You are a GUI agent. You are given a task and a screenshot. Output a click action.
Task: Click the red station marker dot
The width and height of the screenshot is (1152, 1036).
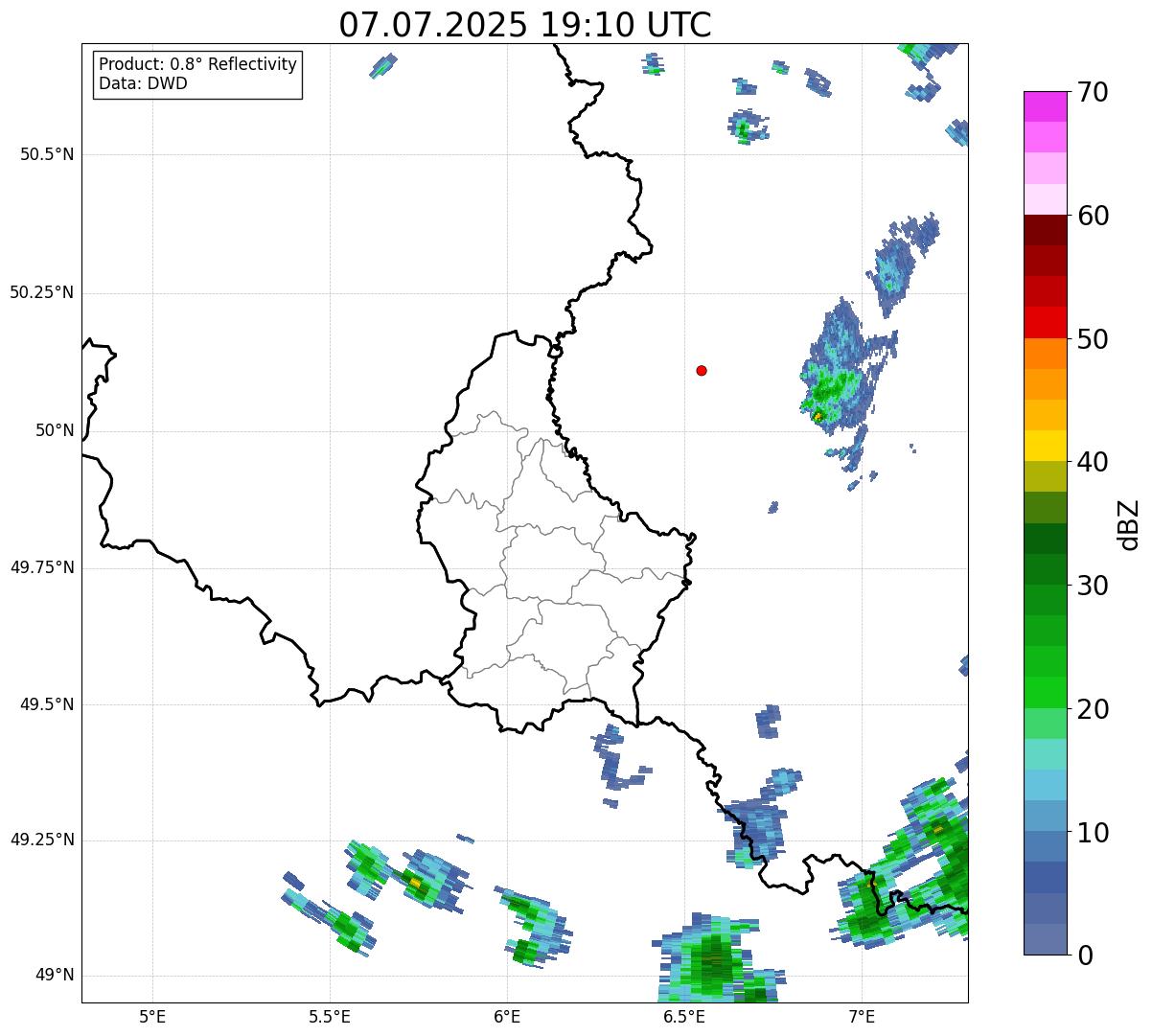[x=702, y=370]
